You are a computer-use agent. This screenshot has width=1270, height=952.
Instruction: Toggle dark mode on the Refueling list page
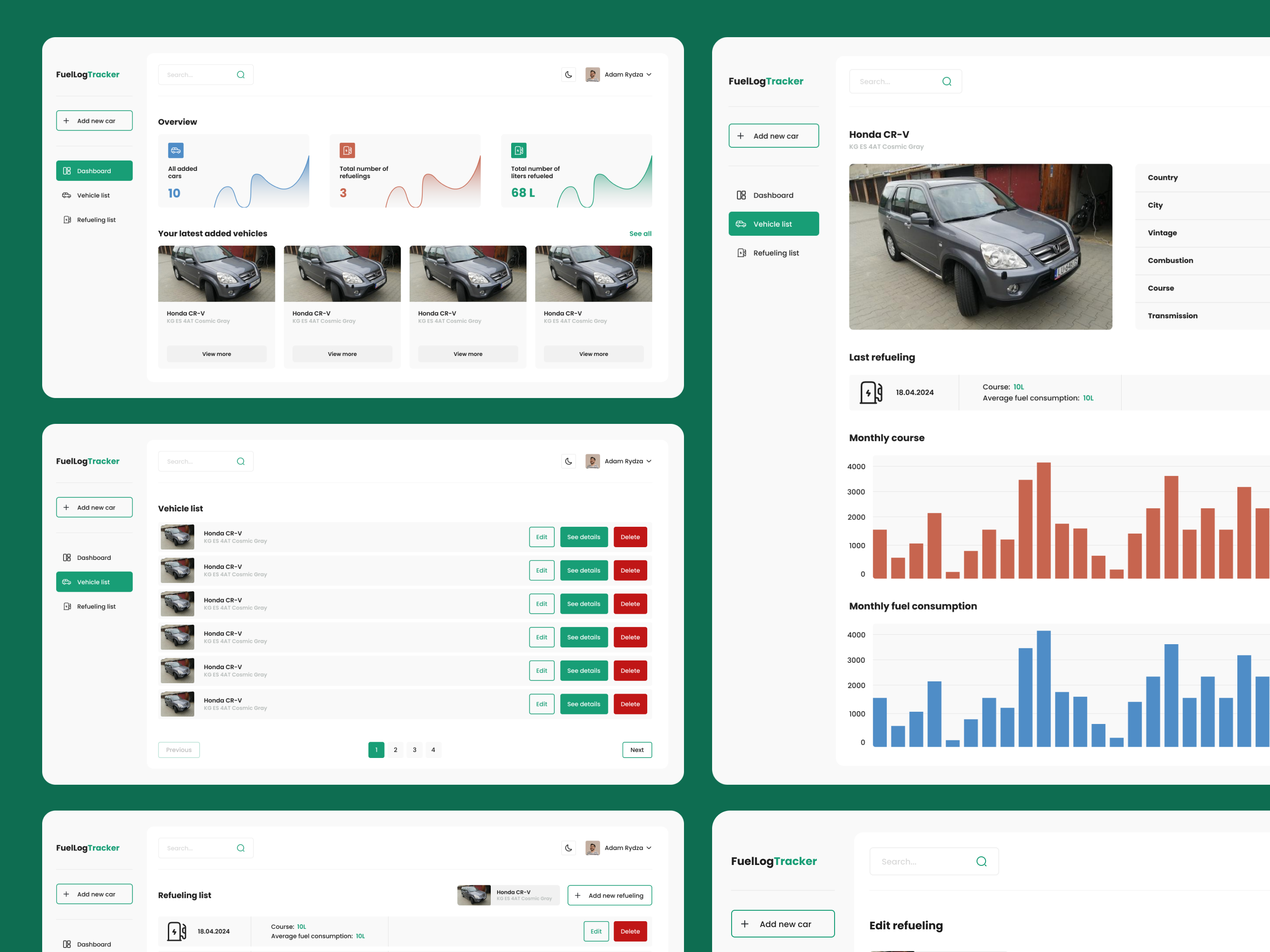pos(568,848)
